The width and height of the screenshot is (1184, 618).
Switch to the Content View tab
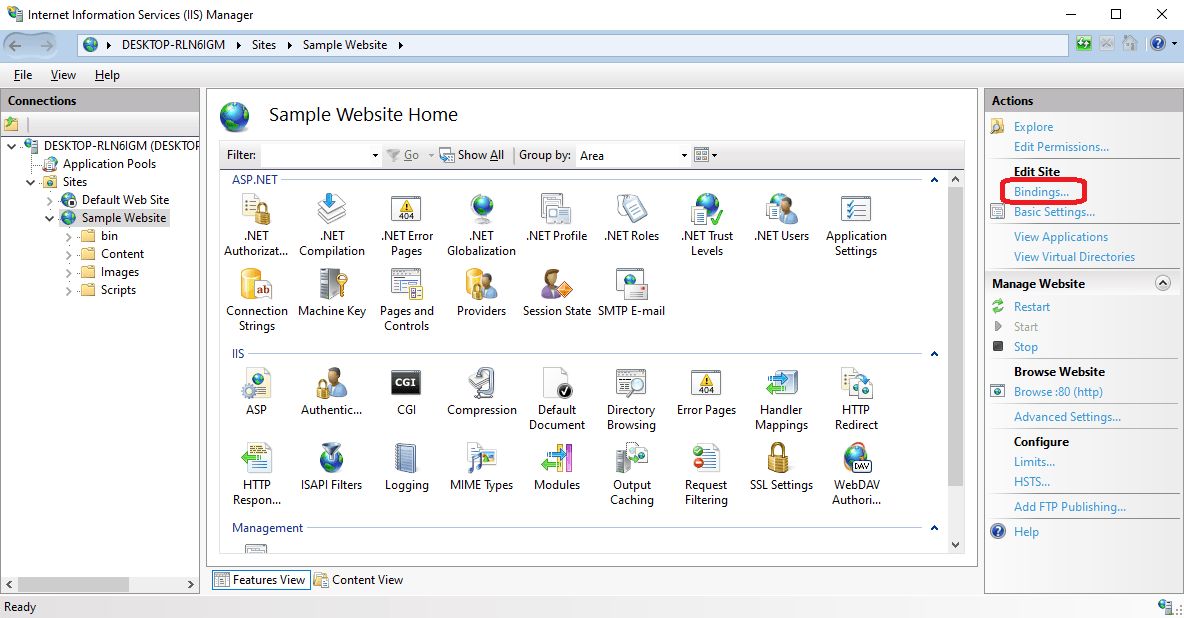point(359,579)
